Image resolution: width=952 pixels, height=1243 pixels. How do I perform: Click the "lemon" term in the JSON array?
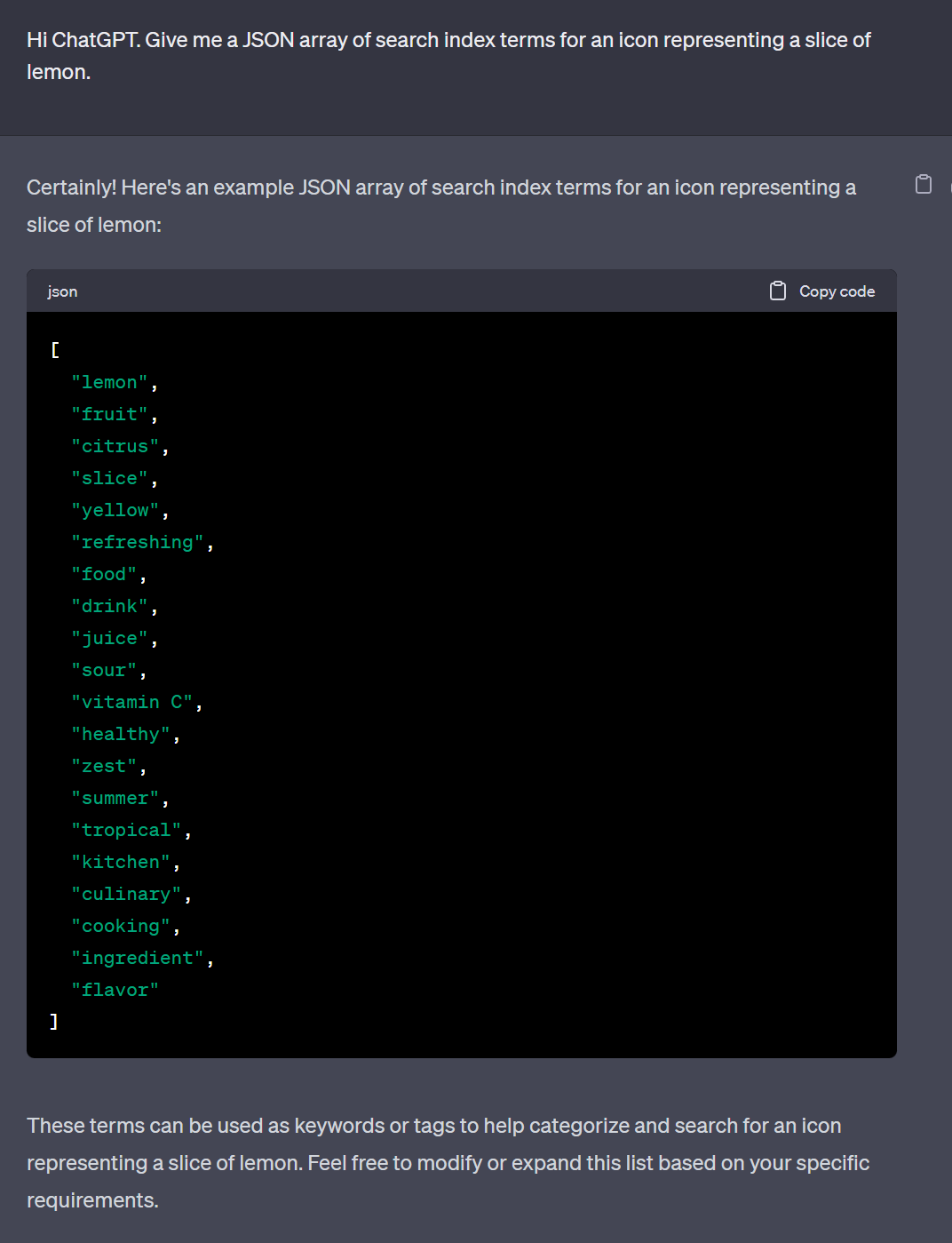108,381
